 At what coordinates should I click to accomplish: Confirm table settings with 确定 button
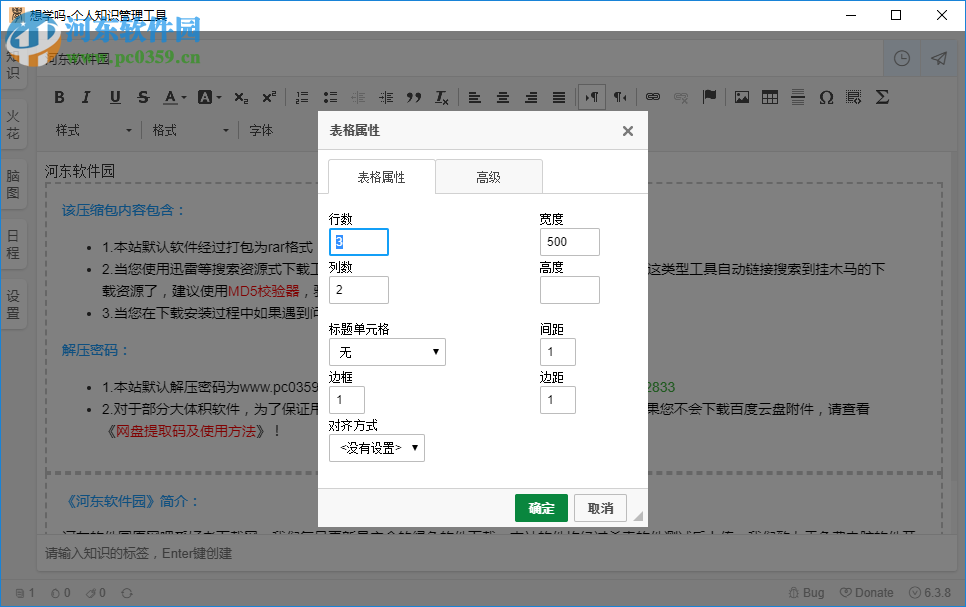[541, 508]
